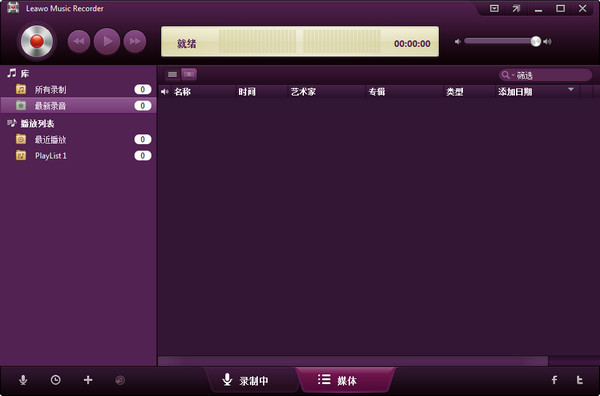Click the 播放列表 section header
This screenshot has height=396, width=600.
pos(31,123)
